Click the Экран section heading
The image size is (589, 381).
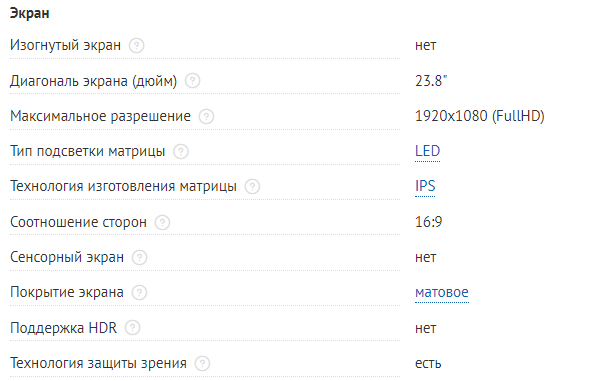[x=29, y=13]
